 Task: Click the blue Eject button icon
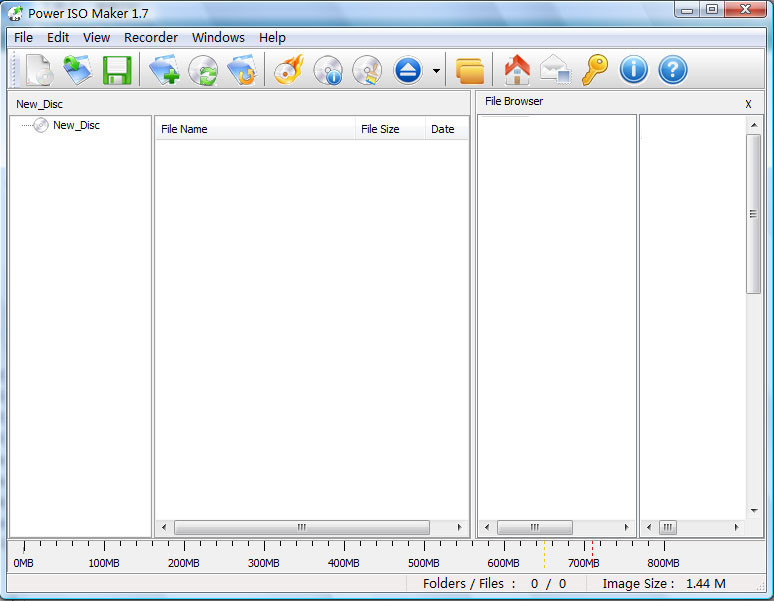[408, 70]
